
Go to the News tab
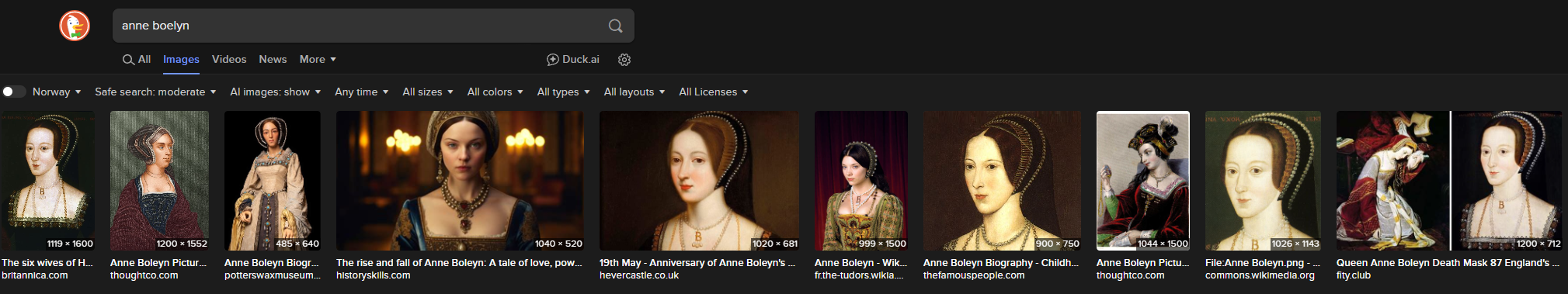273,60
